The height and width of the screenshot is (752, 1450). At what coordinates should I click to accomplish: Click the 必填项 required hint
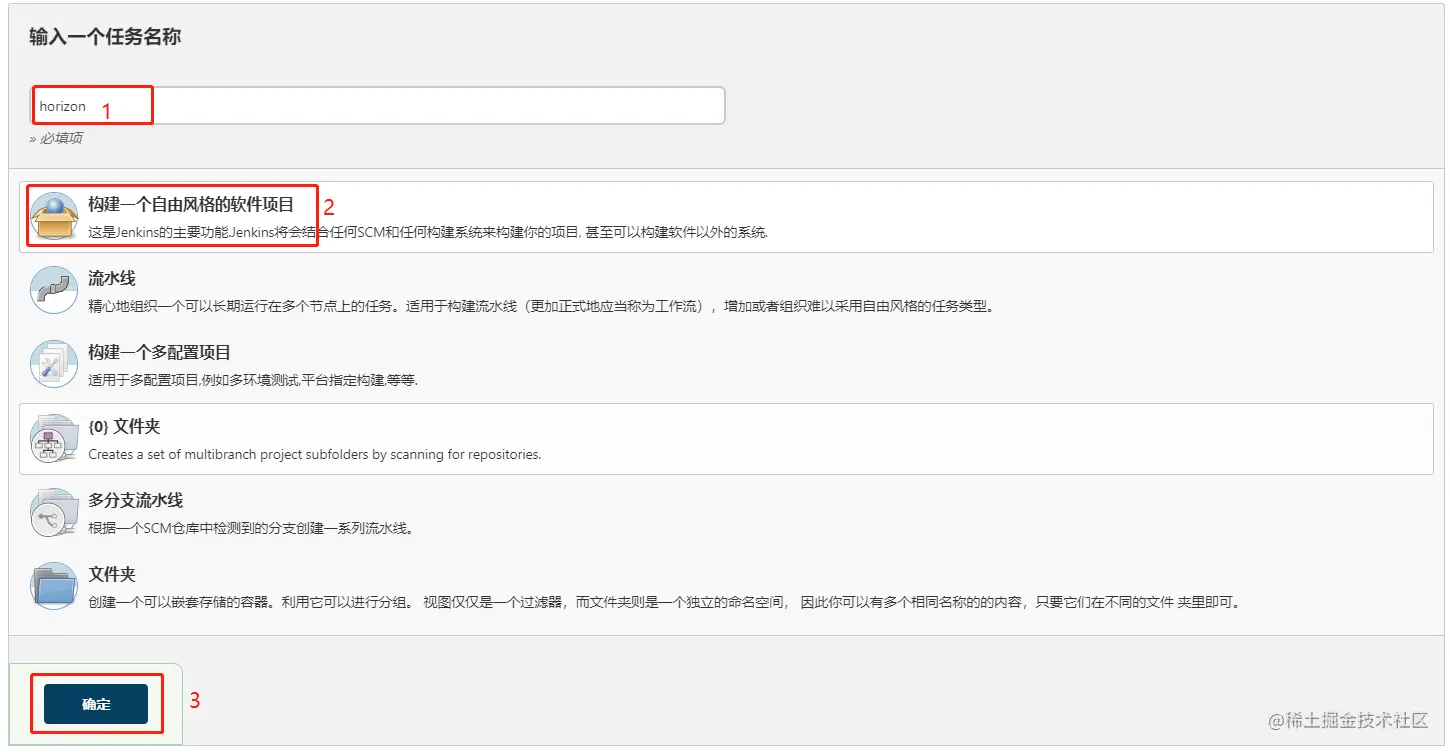[56, 138]
